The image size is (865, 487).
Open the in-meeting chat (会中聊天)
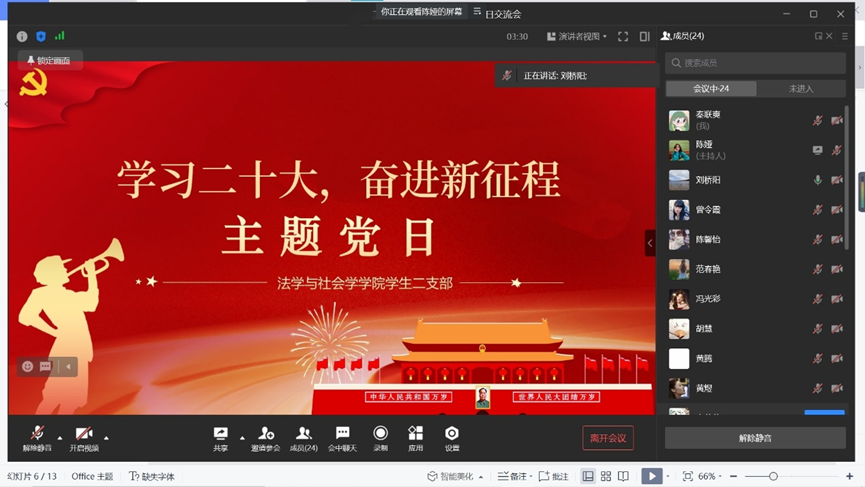pos(342,437)
